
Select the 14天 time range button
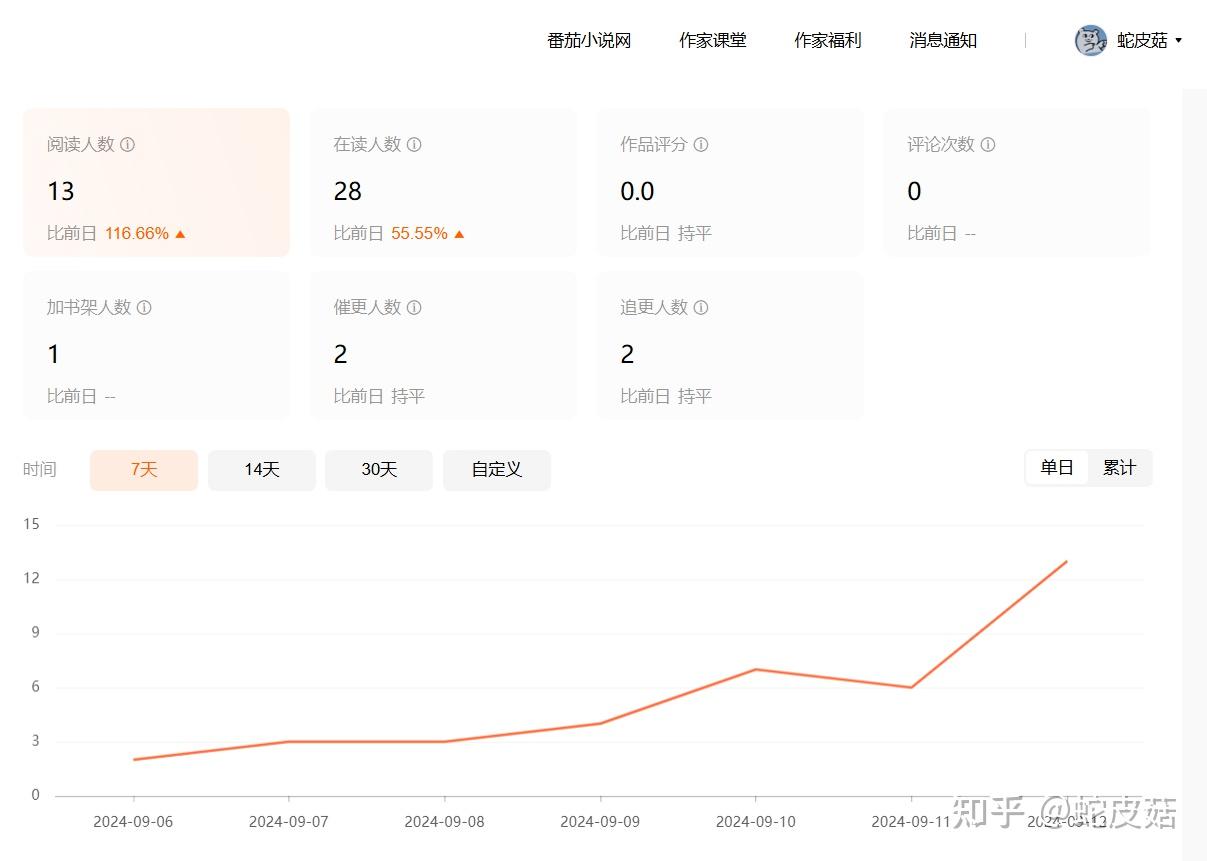tap(262, 470)
